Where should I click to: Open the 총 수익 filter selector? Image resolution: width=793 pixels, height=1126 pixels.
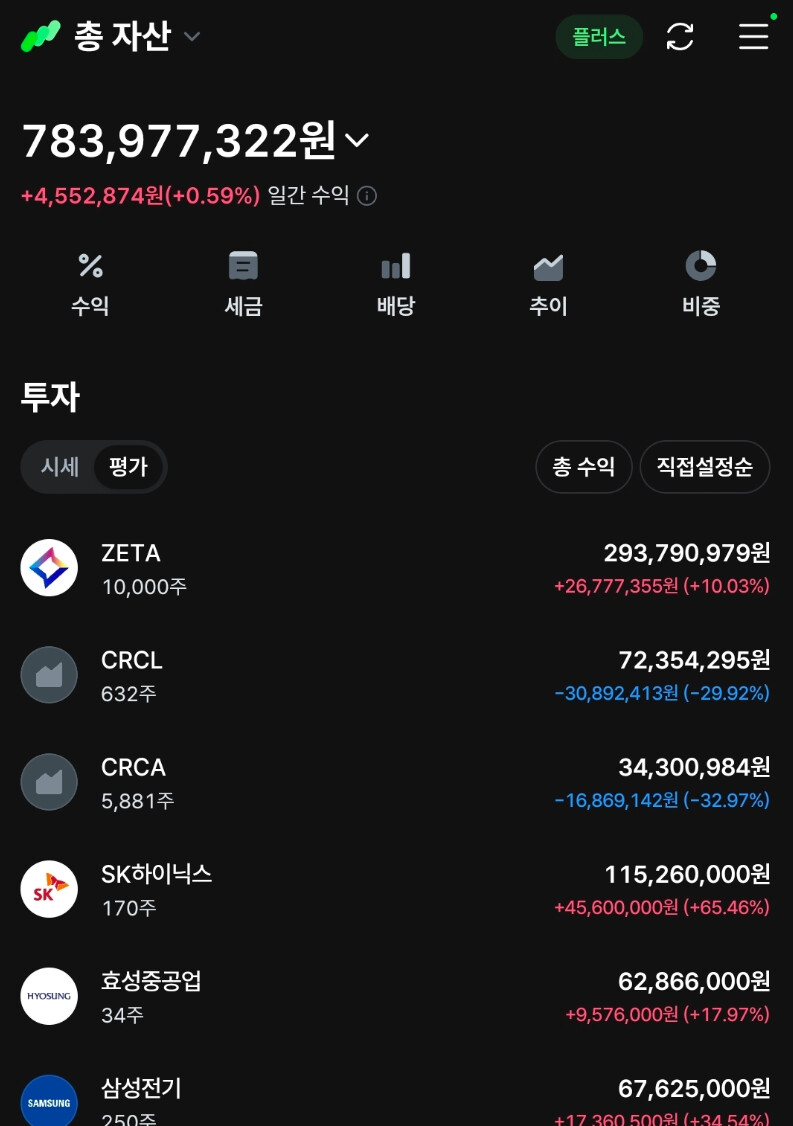[x=583, y=467]
